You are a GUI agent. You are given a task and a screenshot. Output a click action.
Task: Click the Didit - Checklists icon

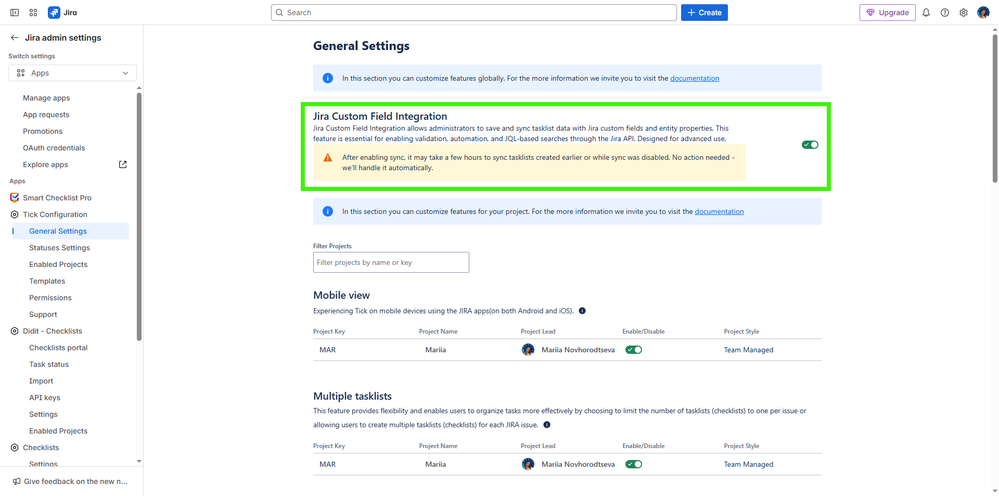click(x=14, y=331)
